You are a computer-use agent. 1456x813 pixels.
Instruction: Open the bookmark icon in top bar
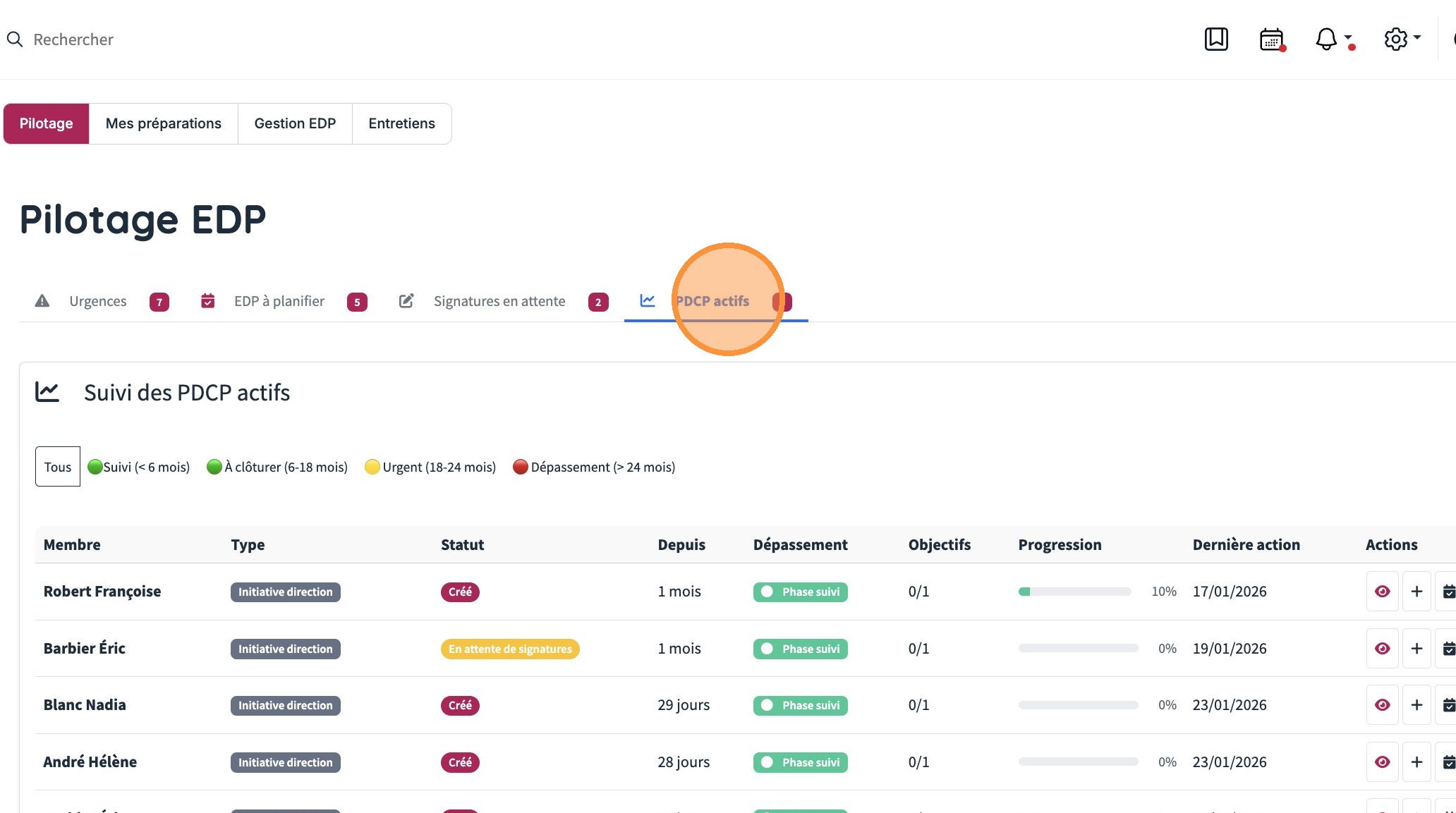[1216, 39]
